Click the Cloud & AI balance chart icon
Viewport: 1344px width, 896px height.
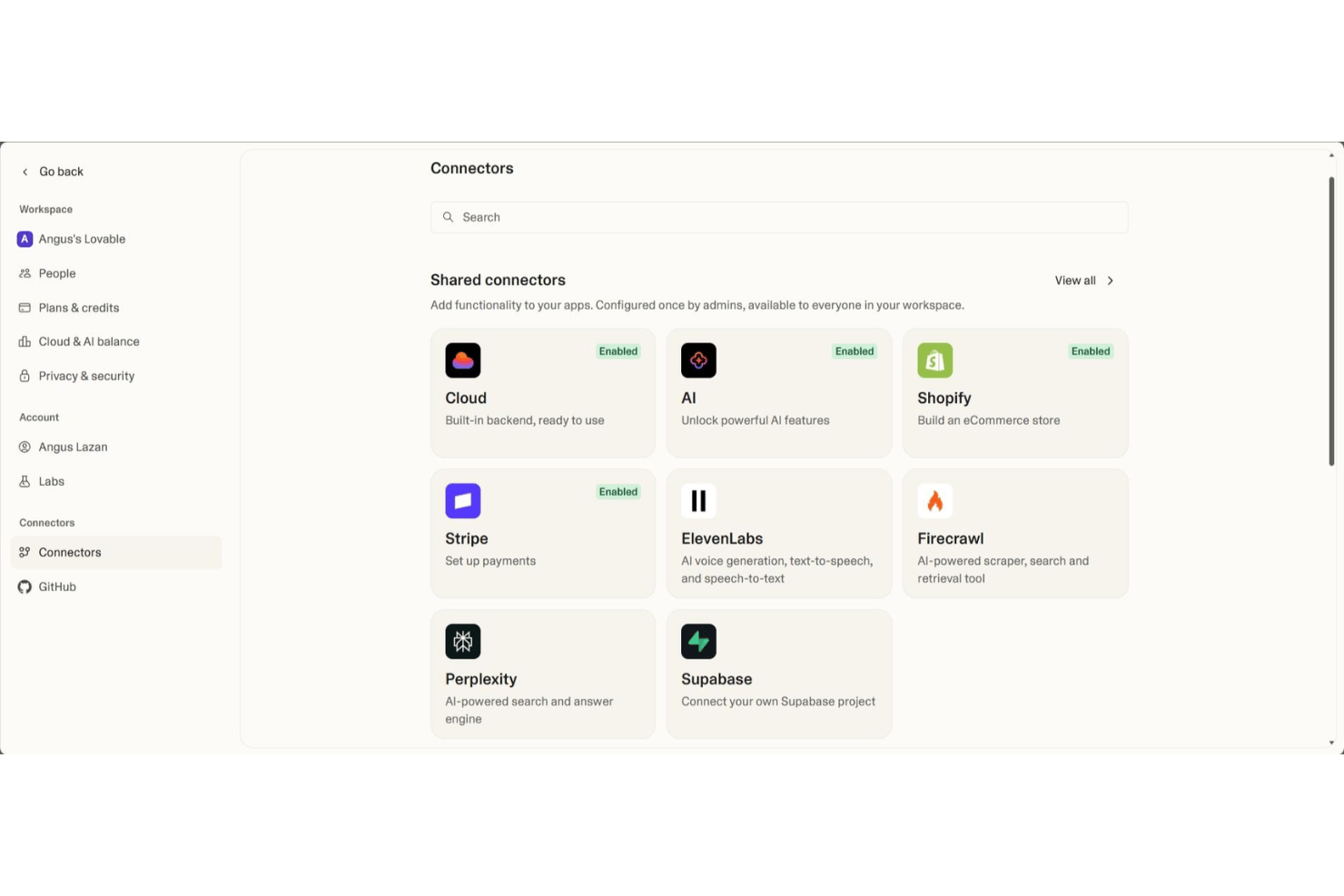point(25,341)
